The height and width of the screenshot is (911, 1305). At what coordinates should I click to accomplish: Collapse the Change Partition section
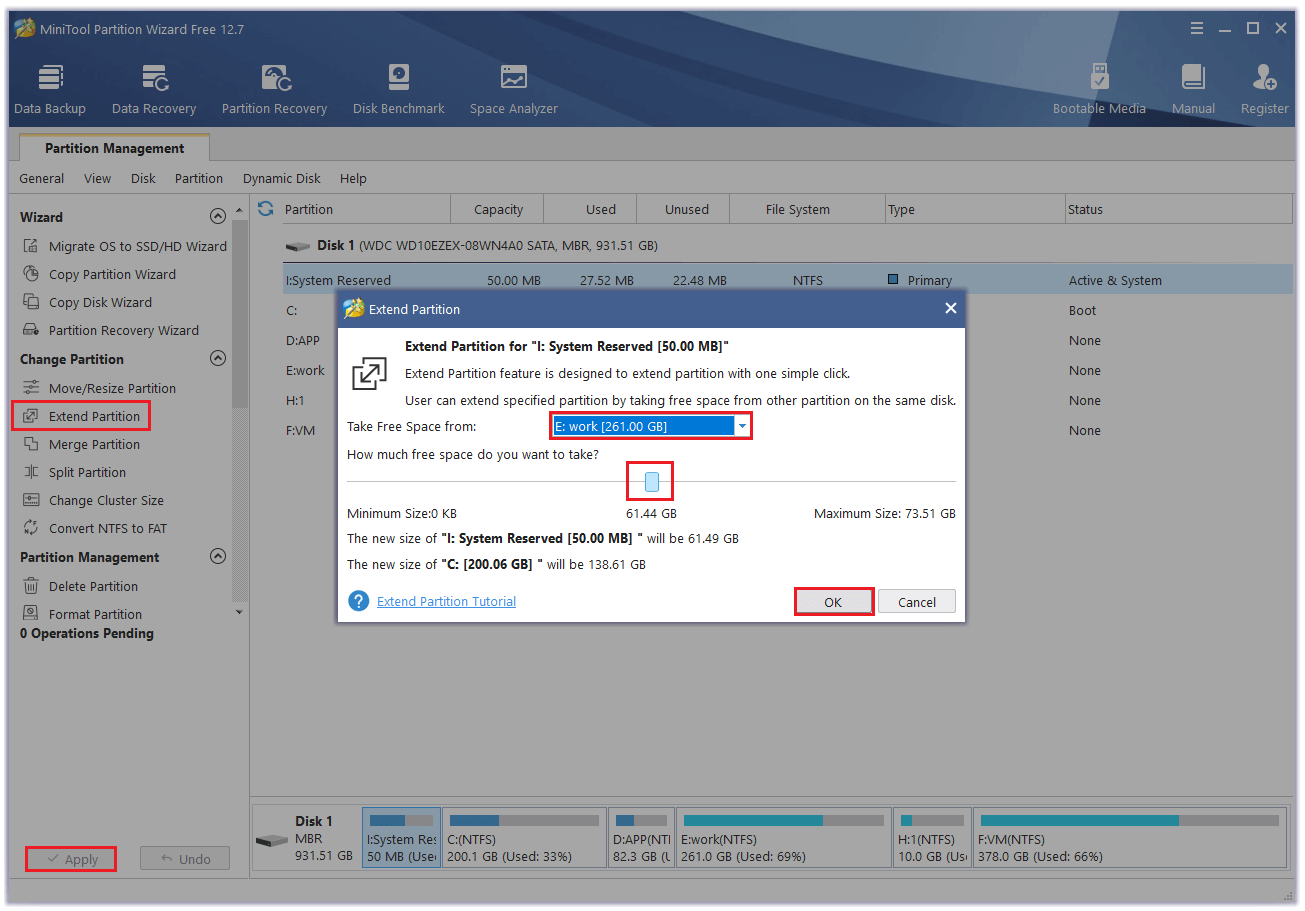point(217,358)
